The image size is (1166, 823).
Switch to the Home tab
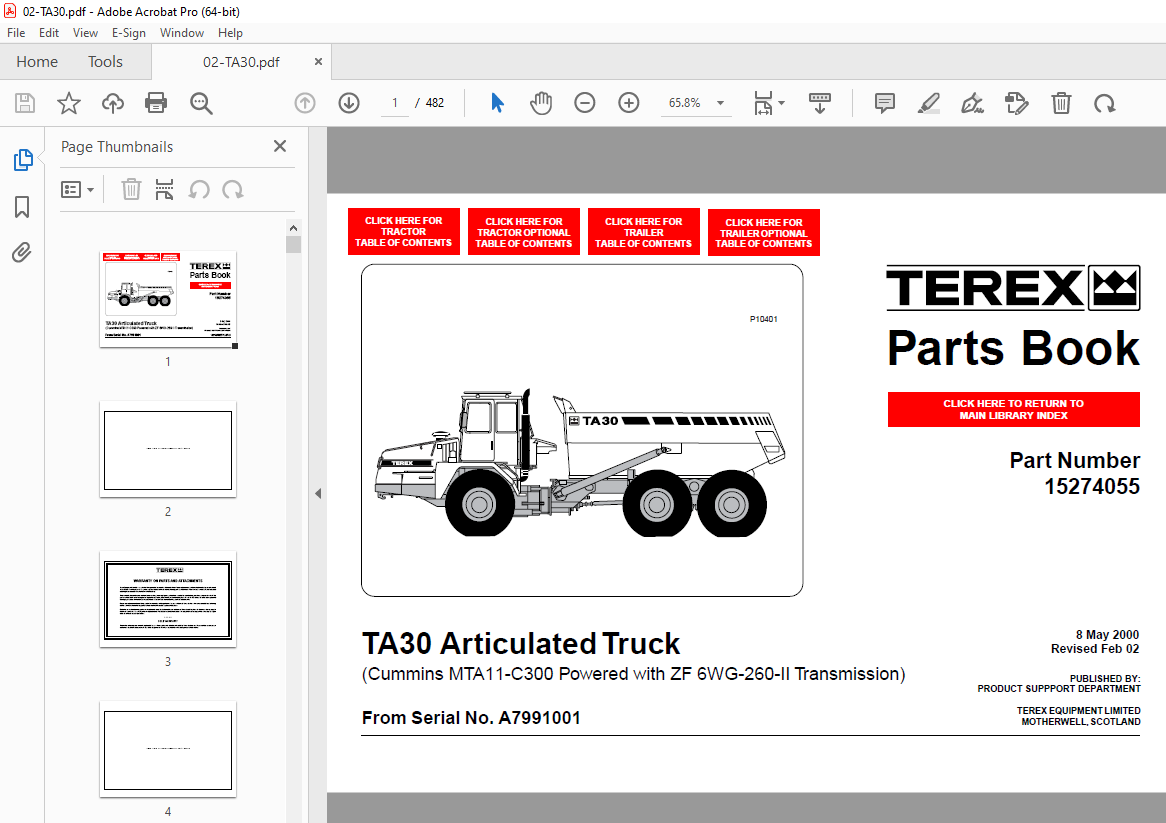pos(37,62)
